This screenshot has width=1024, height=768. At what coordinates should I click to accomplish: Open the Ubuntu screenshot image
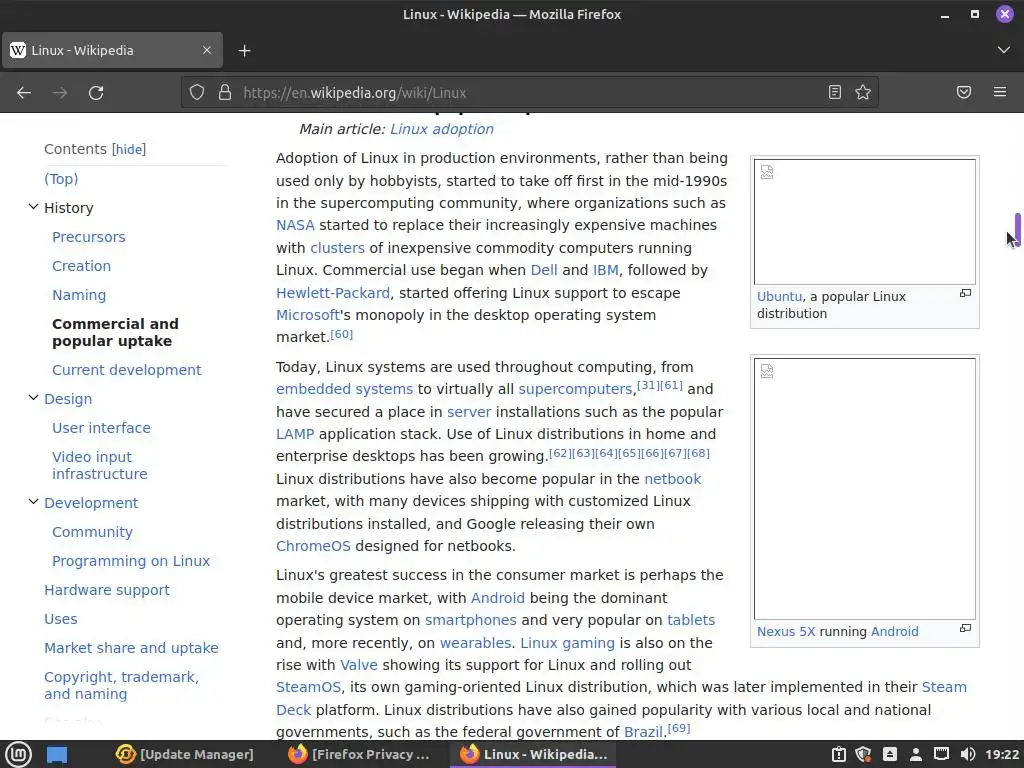click(865, 222)
